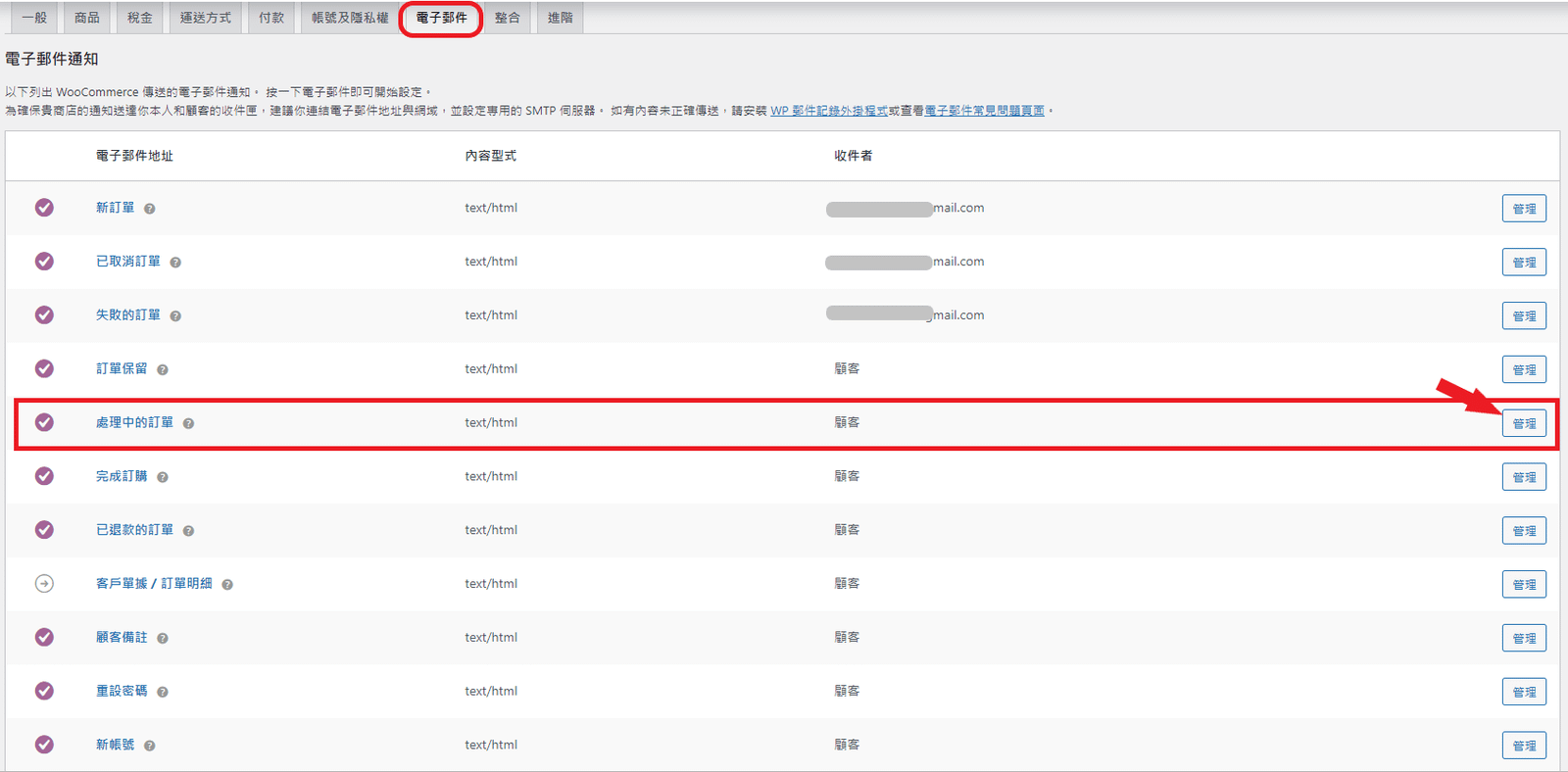Click the 電子郵件地址 column header
This screenshot has height=772, width=1568.
point(134,156)
